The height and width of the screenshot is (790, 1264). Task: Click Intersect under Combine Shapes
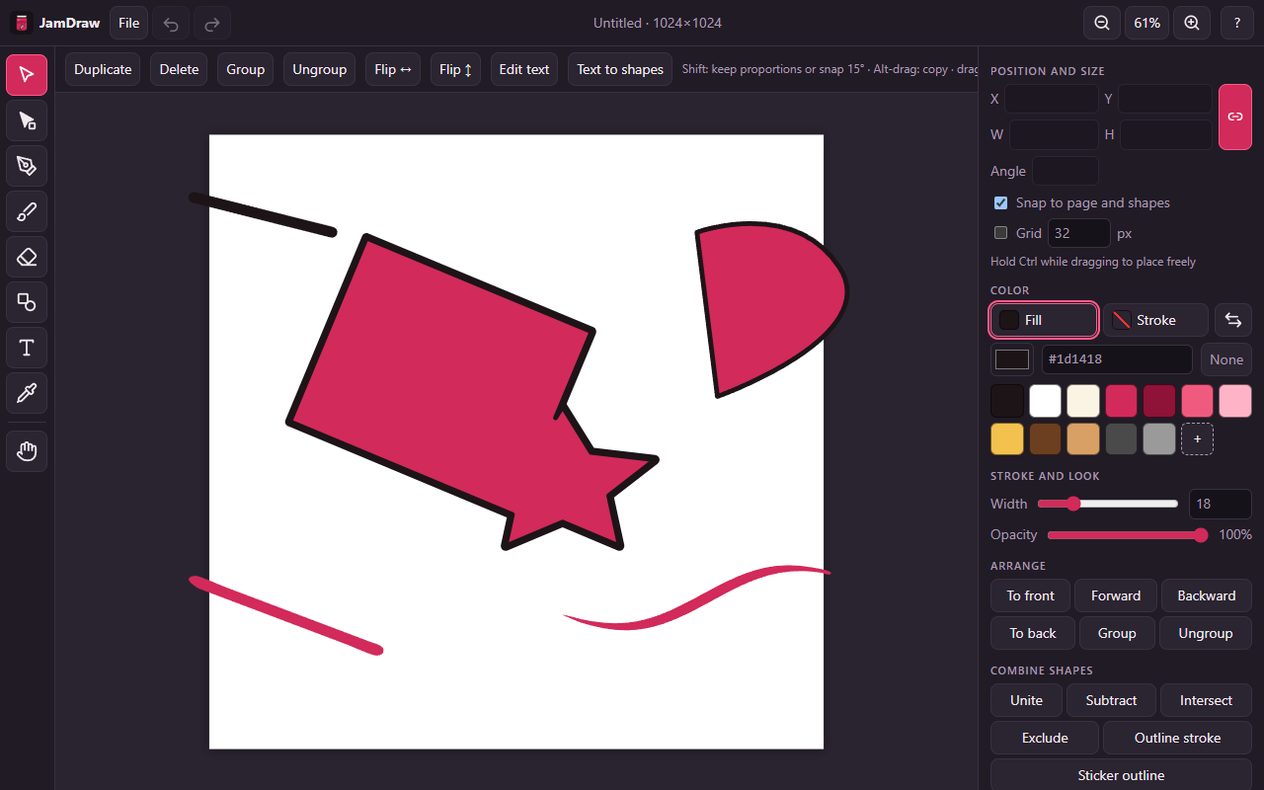1207,701
